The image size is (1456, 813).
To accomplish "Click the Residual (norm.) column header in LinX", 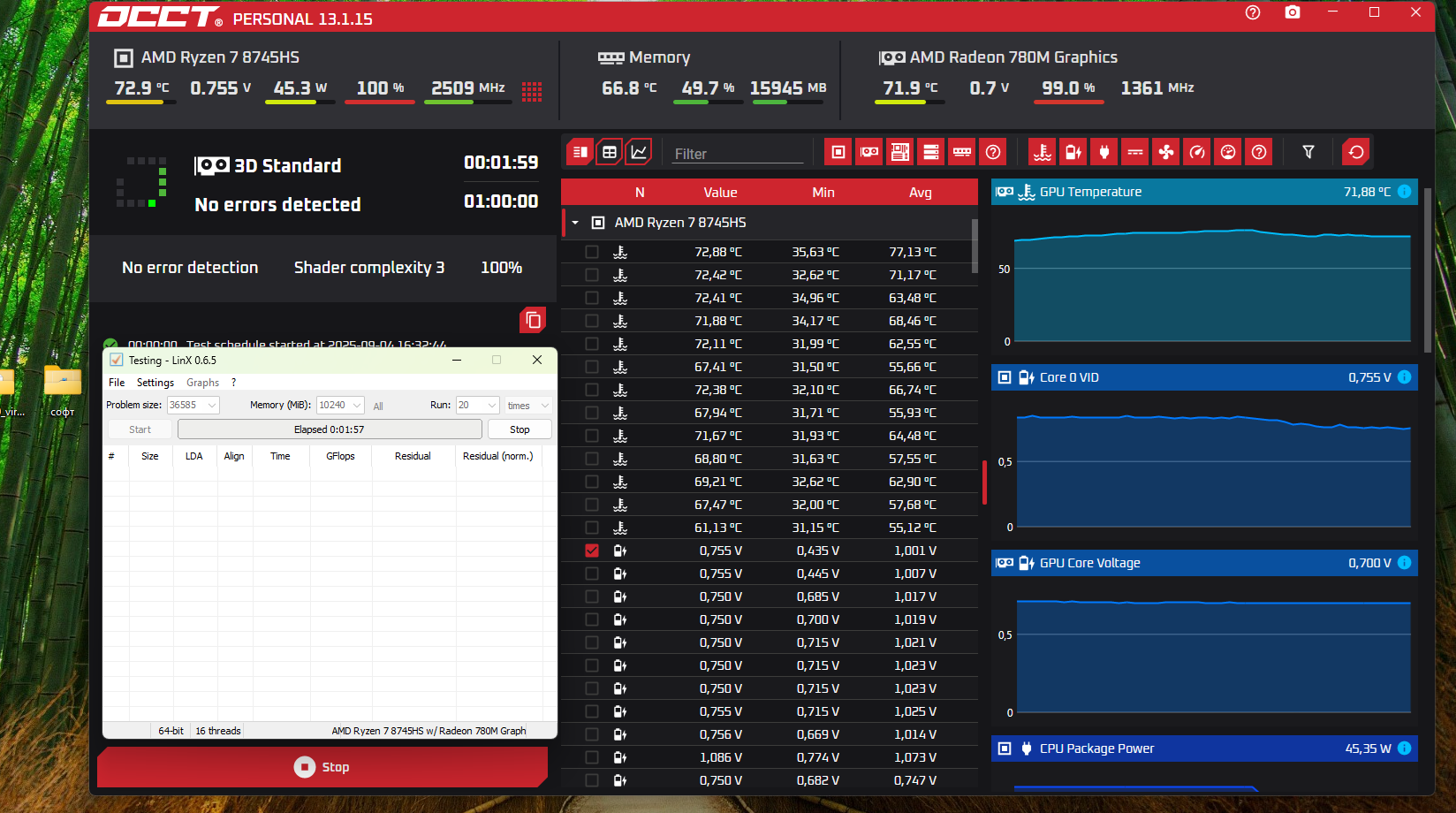I will pos(498,456).
